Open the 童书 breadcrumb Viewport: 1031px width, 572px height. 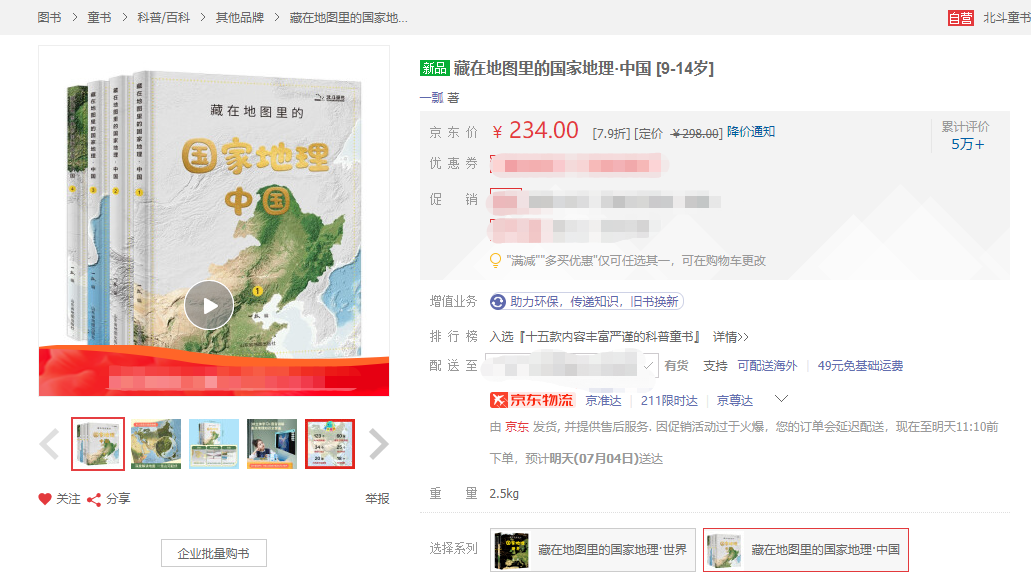(x=99, y=18)
